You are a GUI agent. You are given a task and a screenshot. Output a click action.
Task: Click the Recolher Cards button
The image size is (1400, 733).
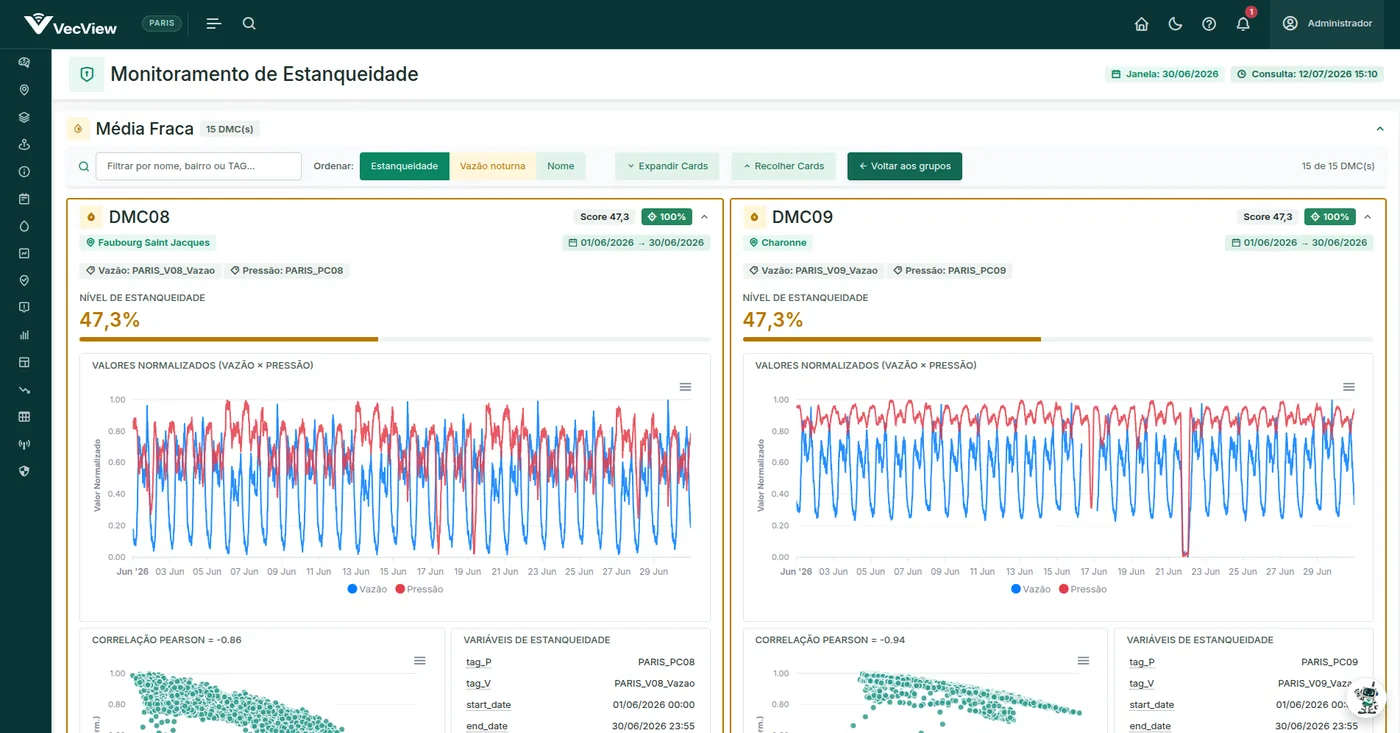tap(783, 166)
